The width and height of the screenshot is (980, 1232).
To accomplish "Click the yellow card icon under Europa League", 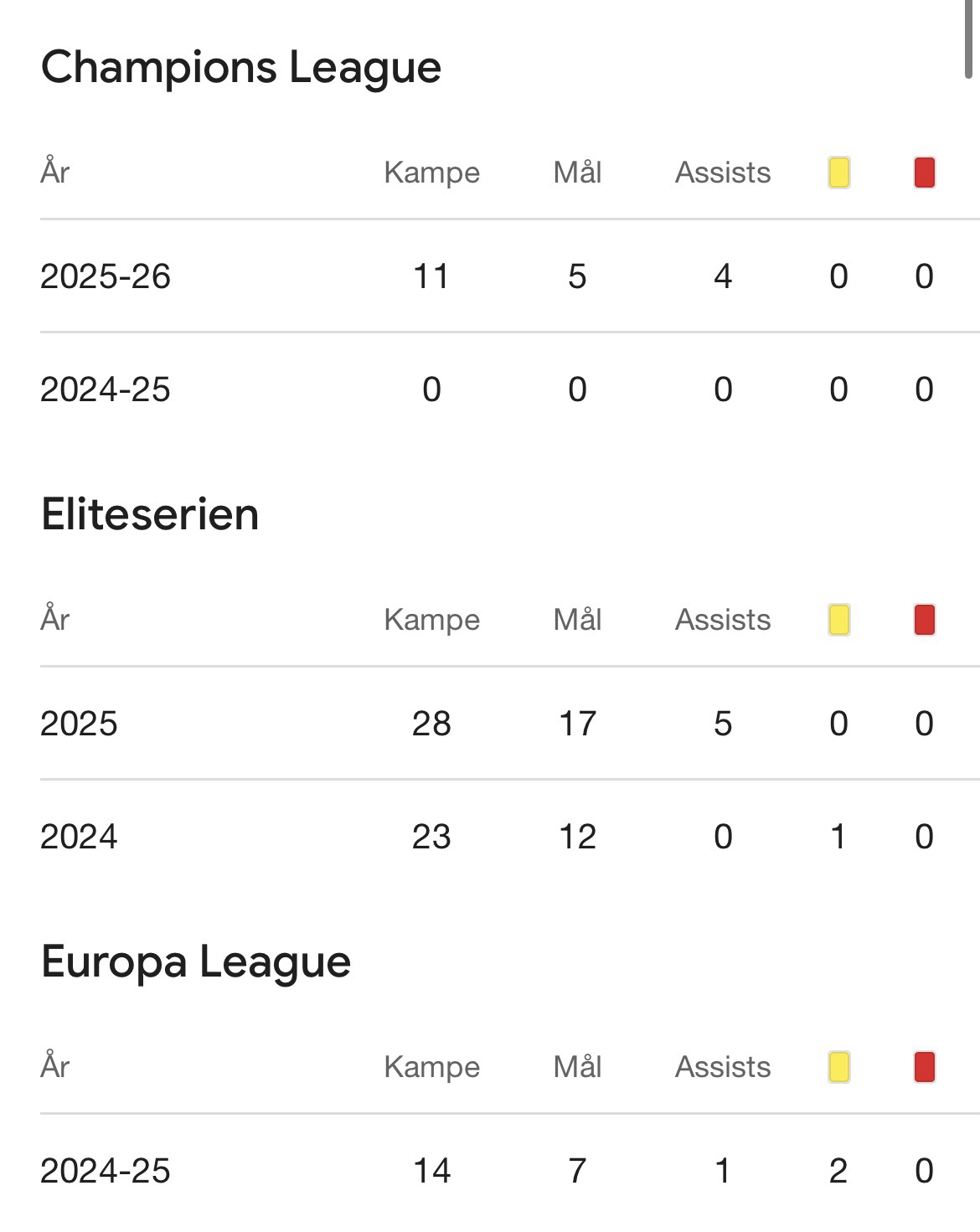I will click(x=838, y=1067).
